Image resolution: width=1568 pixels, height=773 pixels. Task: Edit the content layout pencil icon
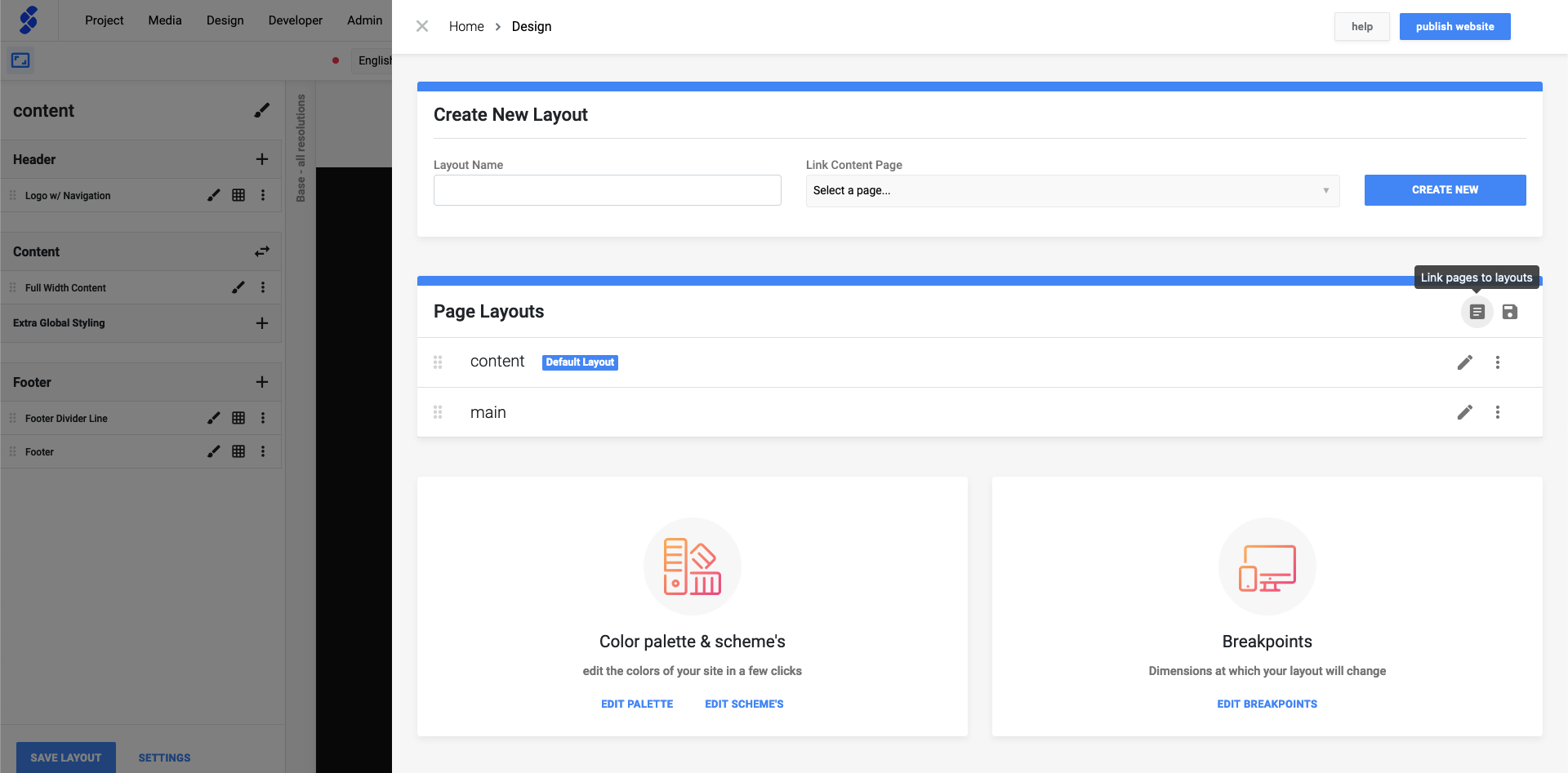[1465, 362]
